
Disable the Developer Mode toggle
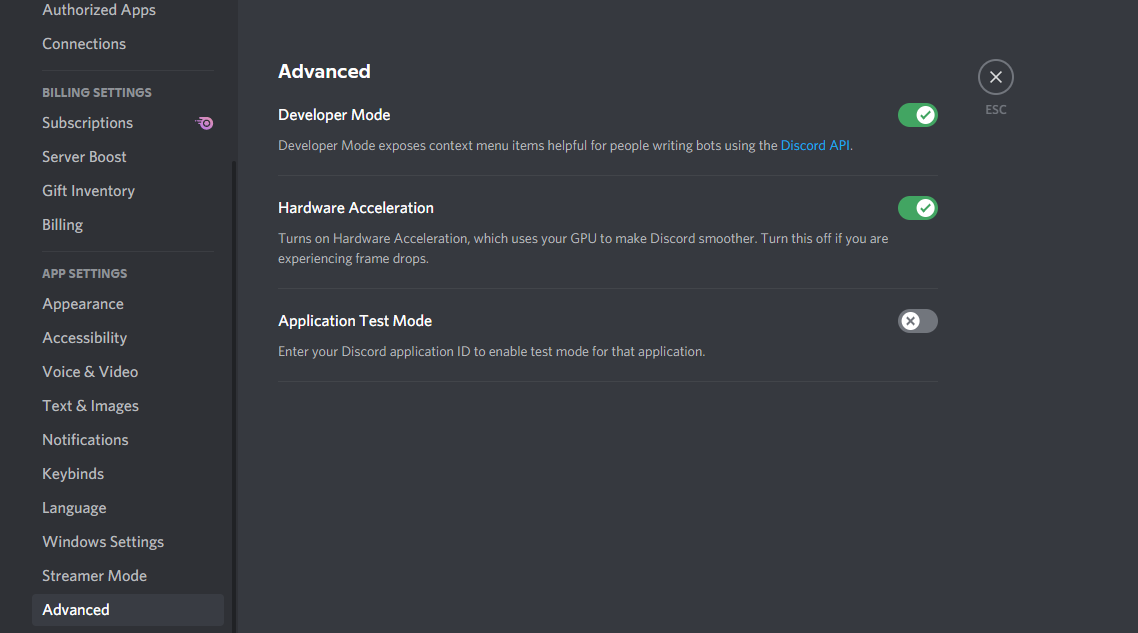(x=917, y=115)
